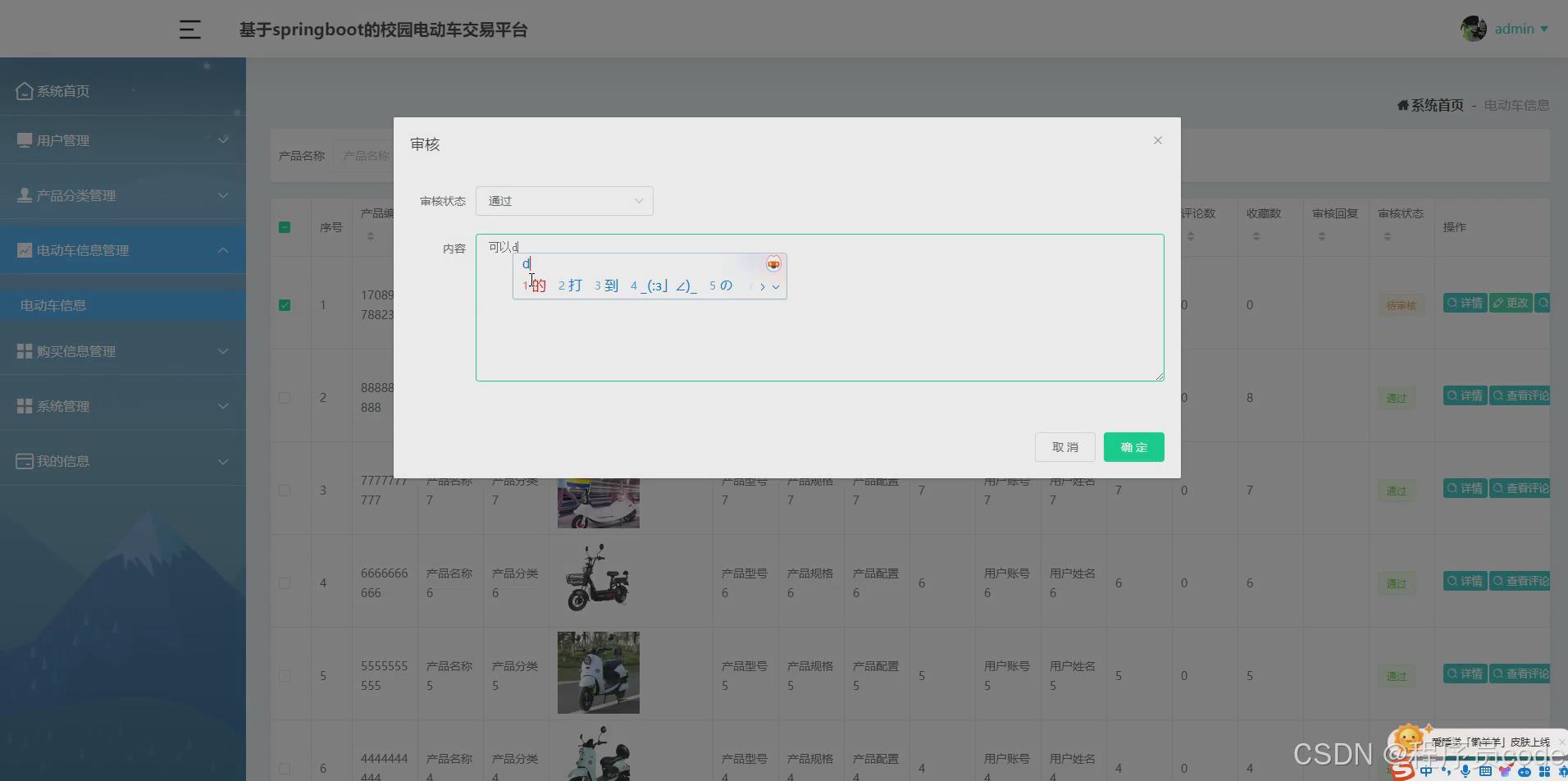Open the emoji picker in the content box
The height and width of the screenshot is (781, 1568).
tap(773, 263)
